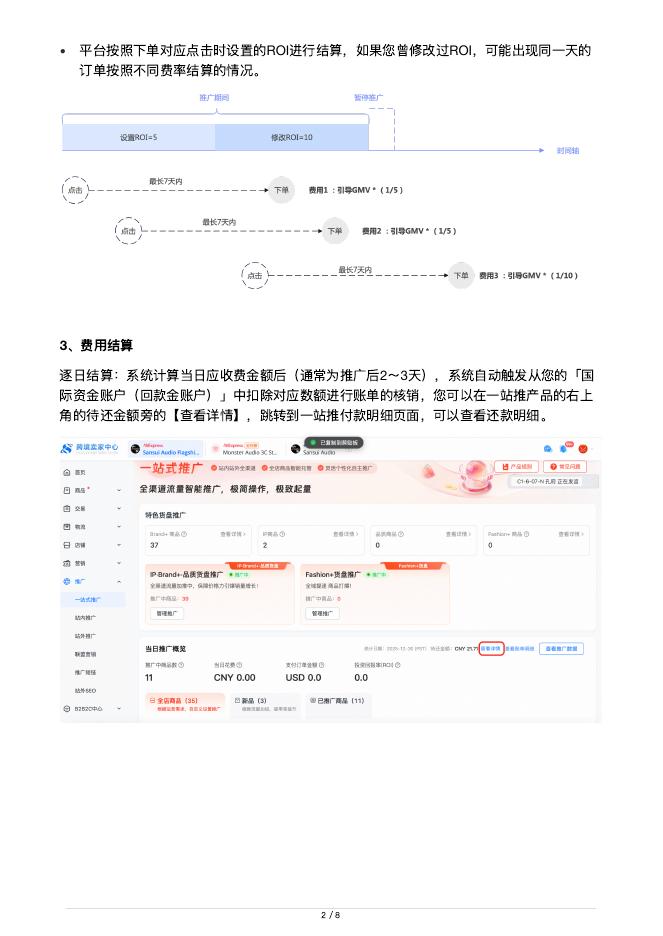Click 管理推广 in IP-Brand+品质货盘推广 card
663x936 pixels.
166,613
